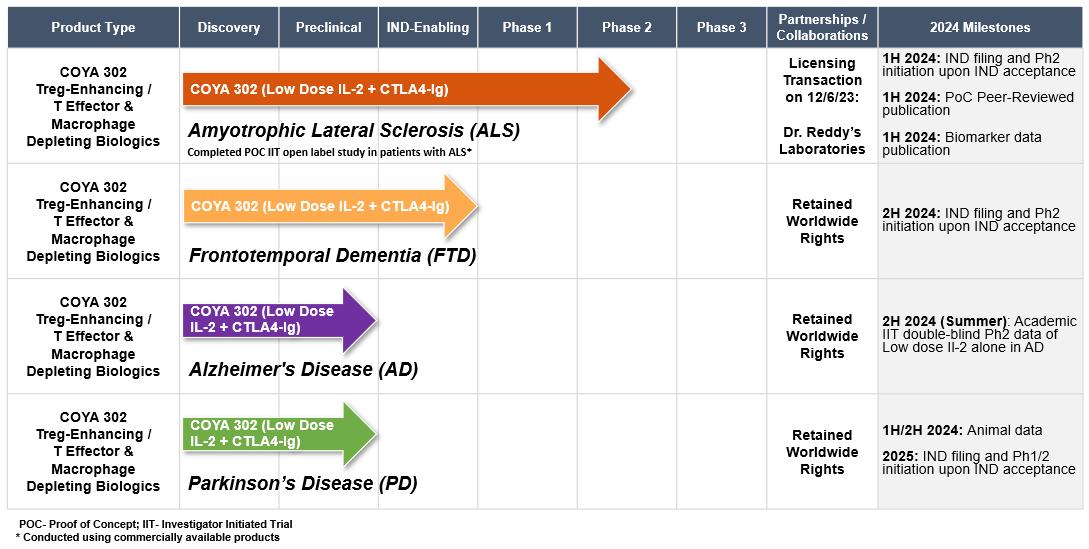Click the POC abbreviation footnote

(155, 523)
